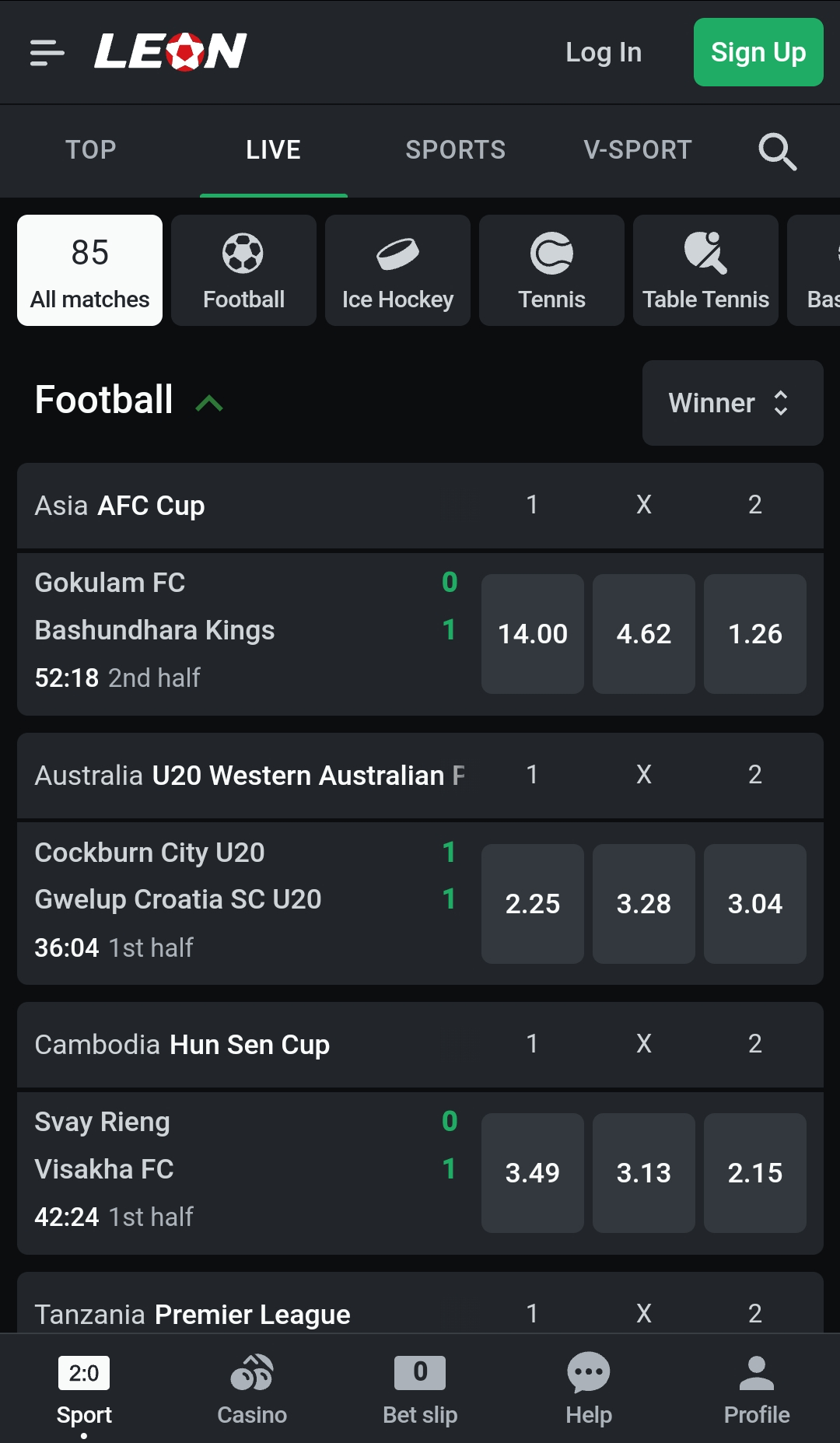840x1443 pixels.
Task: Select the 3.28 draw odds
Action: 644,904
